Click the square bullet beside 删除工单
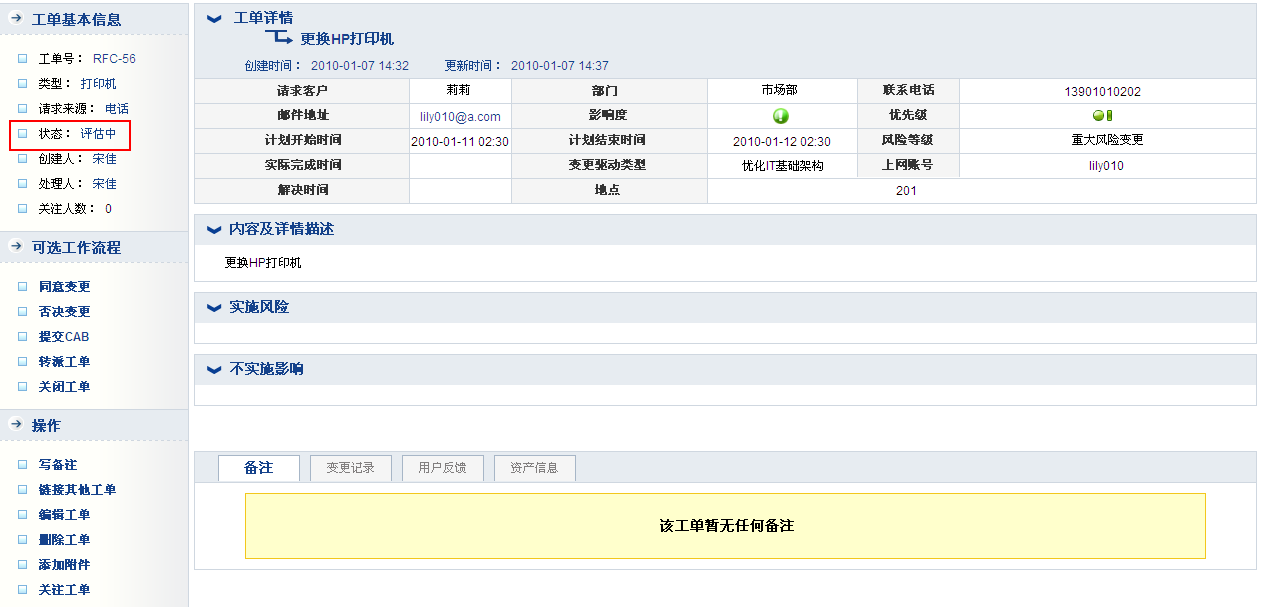Screen dimensions: 1261x607 coord(22,540)
